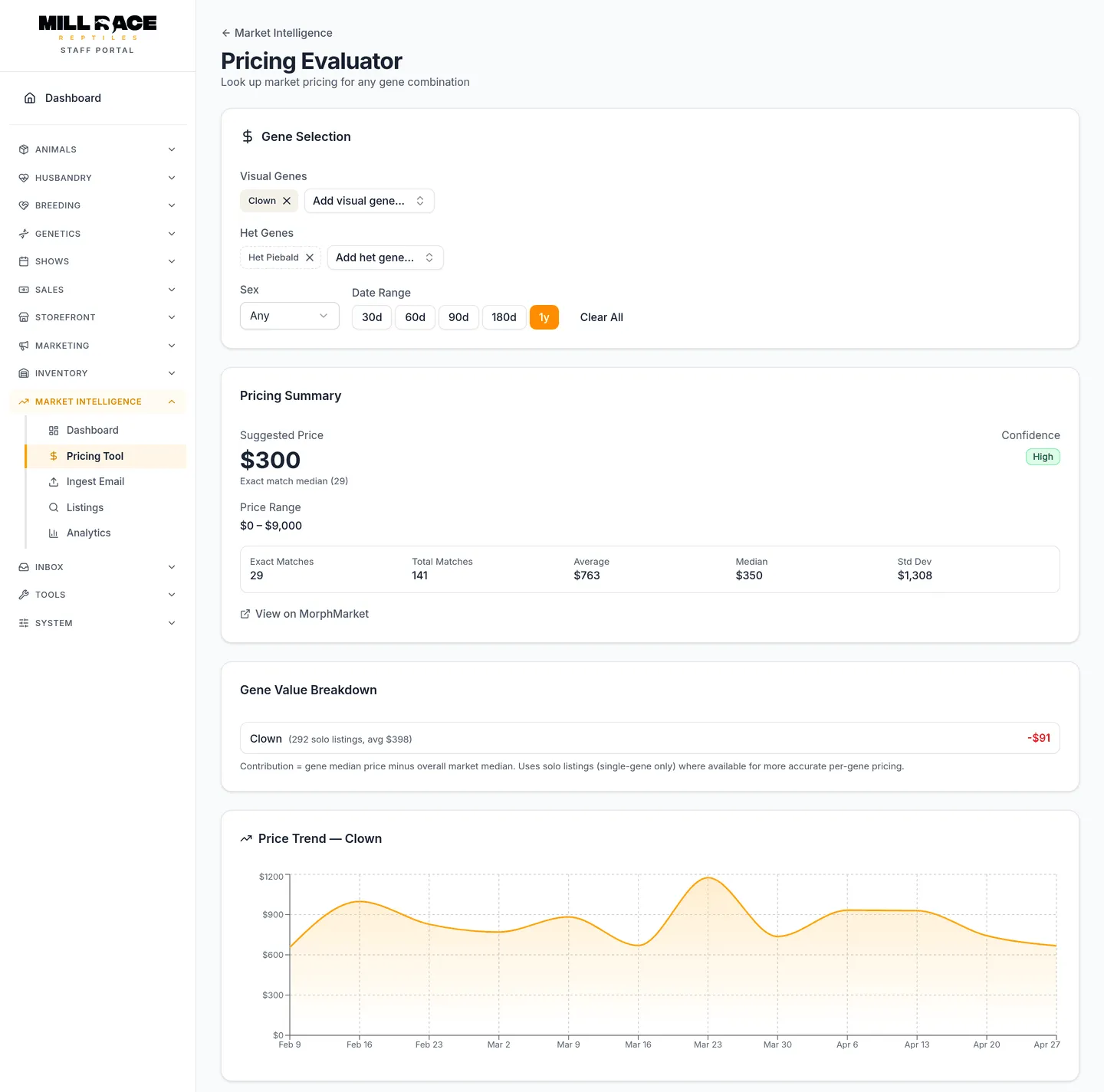Click the Ingest Email upload icon
Viewport: 1104px width, 1092px height.
[54, 482]
